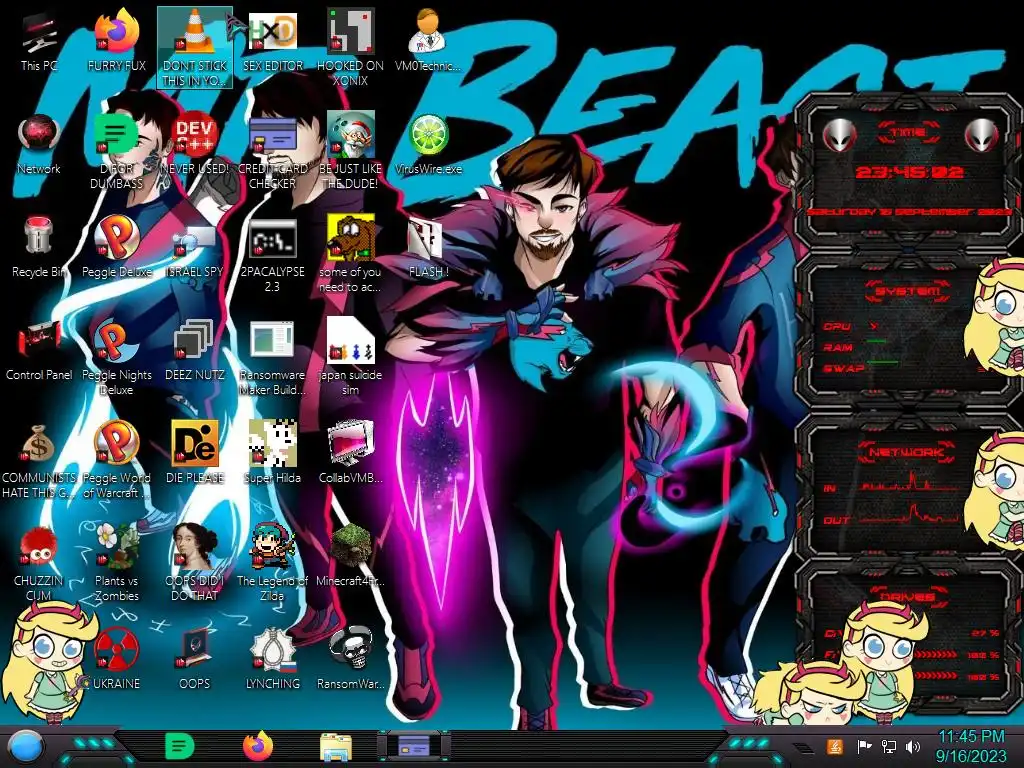Click the left alien head in Time widget

pyautogui.click(x=839, y=136)
